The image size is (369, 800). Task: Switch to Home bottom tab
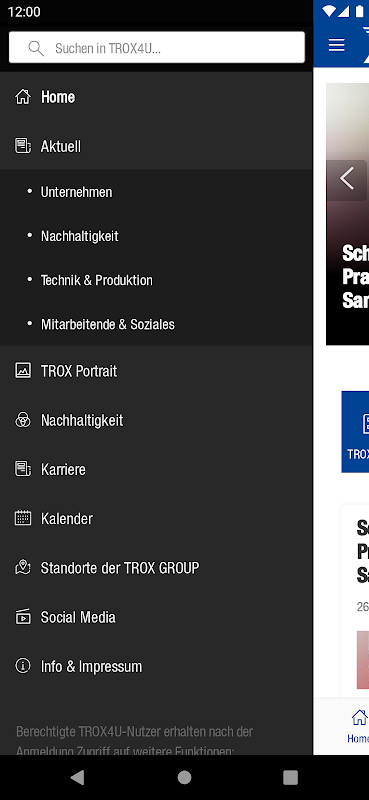click(x=357, y=726)
